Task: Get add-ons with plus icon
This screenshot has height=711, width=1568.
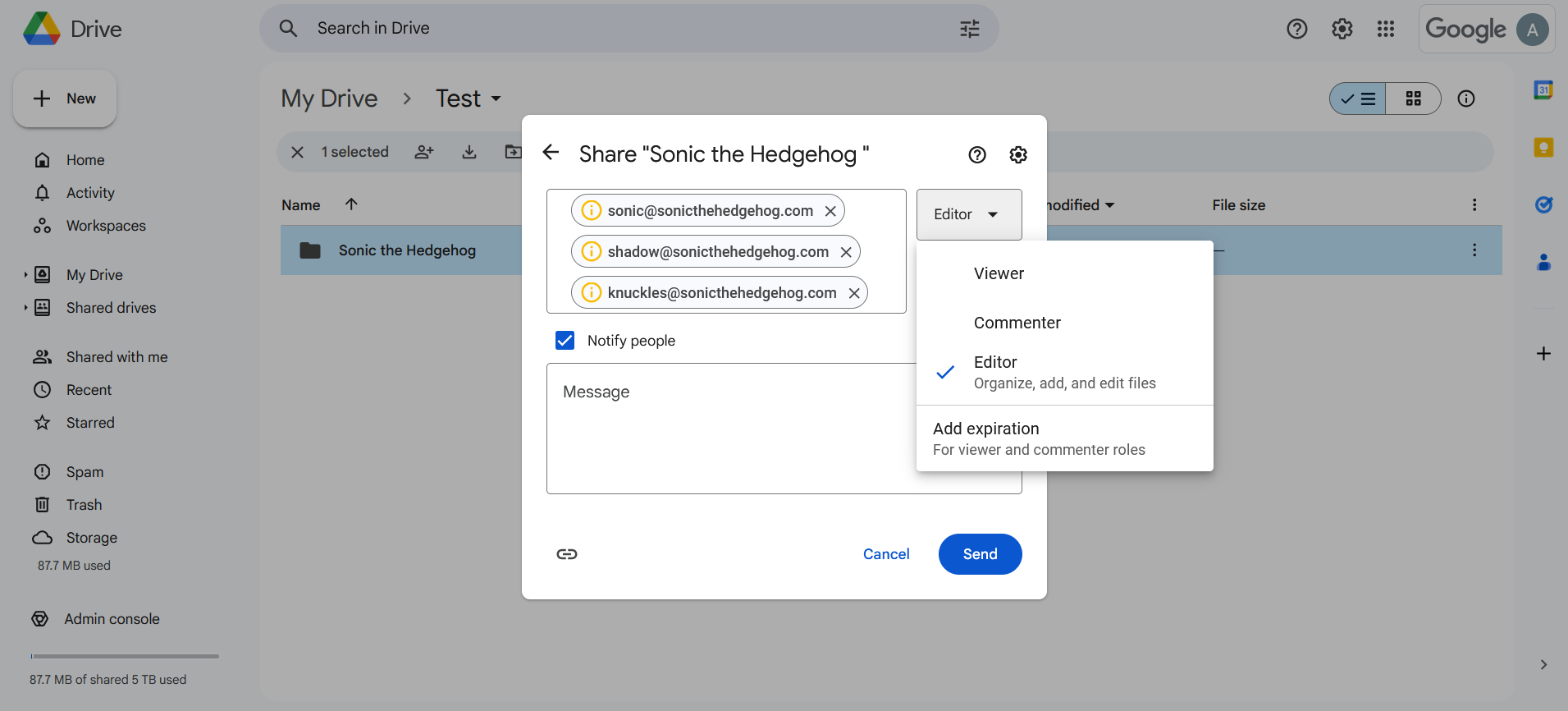Action: 1543,353
